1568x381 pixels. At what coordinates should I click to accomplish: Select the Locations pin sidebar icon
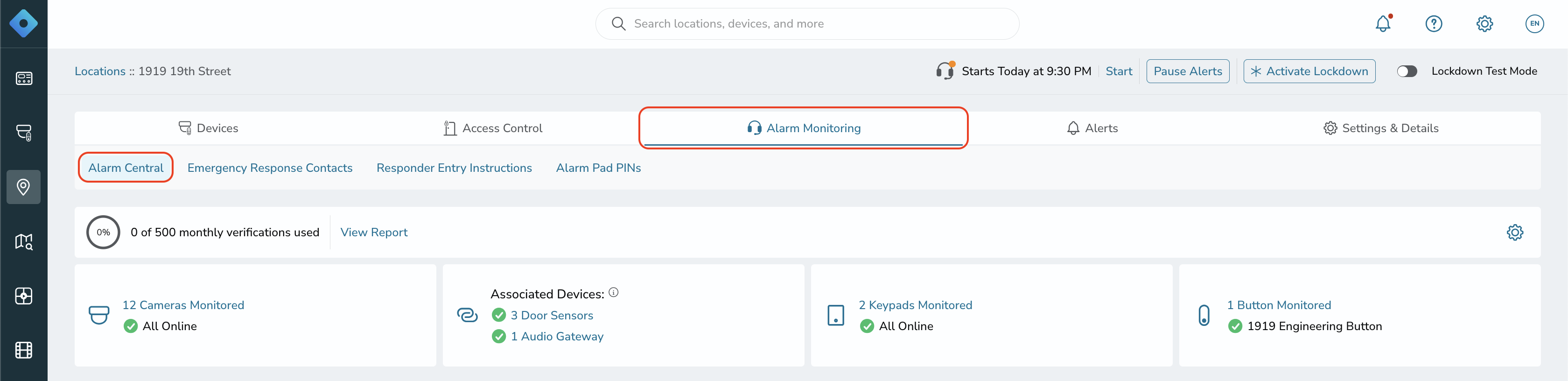pos(24,187)
